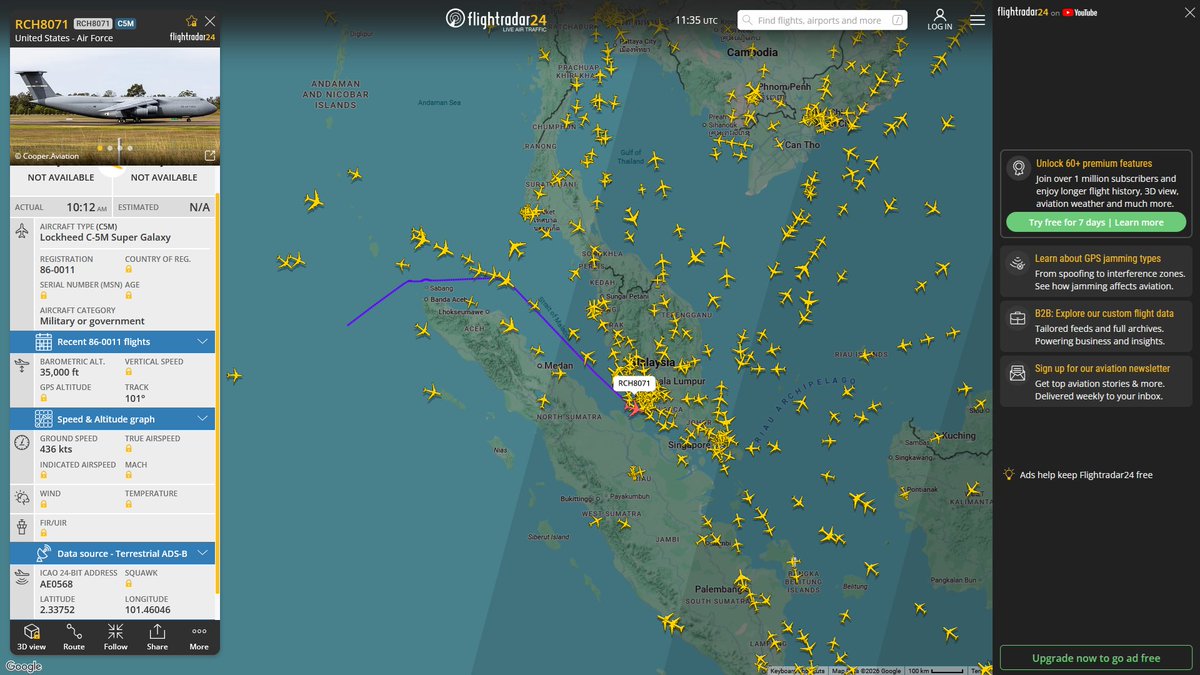Viewport: 1200px width, 675px height.
Task: Click longitude value 101.46046
Action: (148, 610)
